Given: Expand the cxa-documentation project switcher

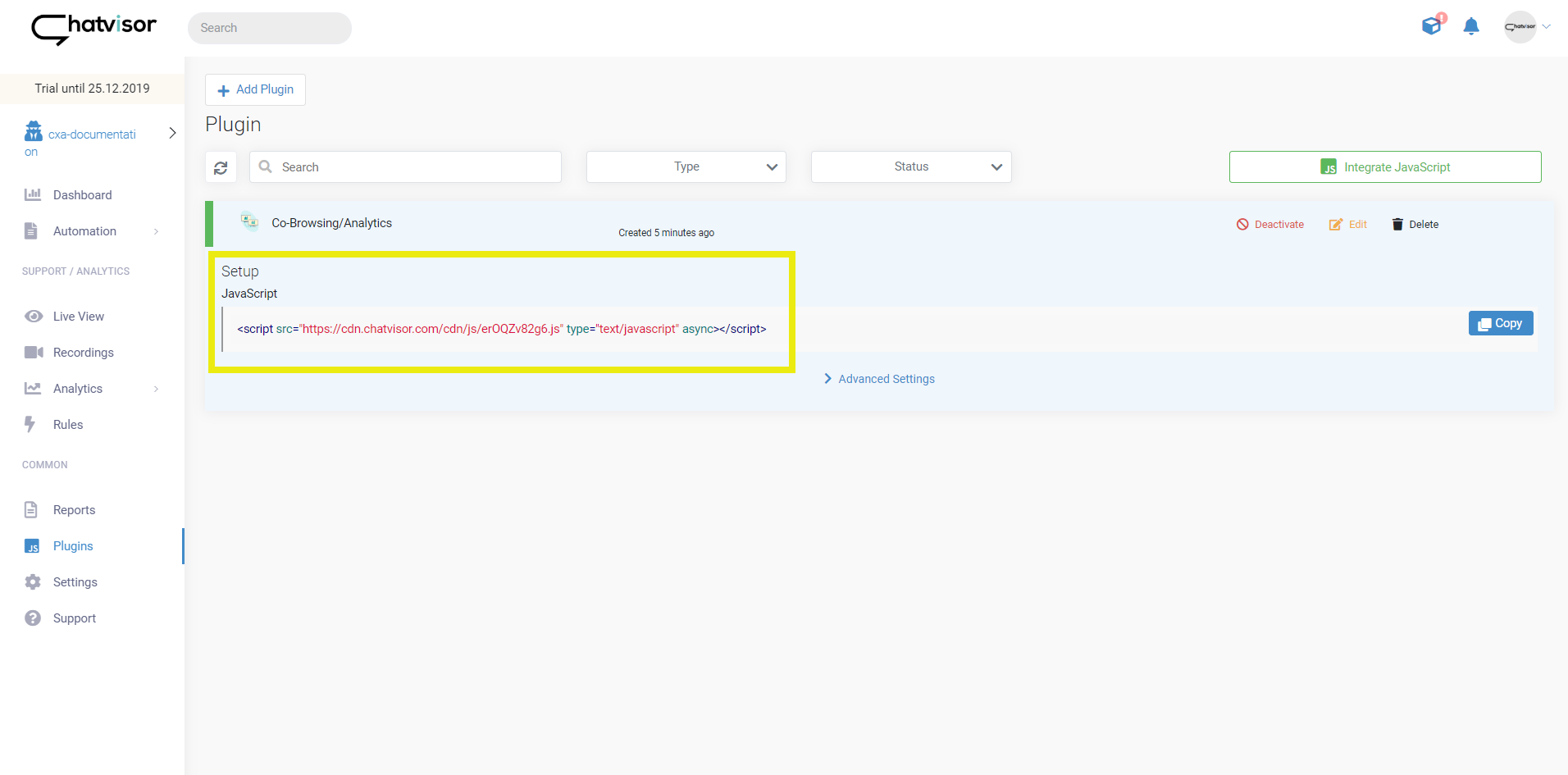Looking at the screenshot, I should (x=172, y=133).
